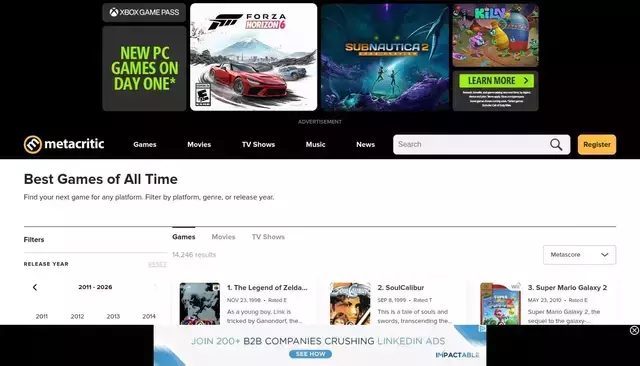The width and height of the screenshot is (640, 366).
Task: Select release year 2013
Action: (113, 316)
